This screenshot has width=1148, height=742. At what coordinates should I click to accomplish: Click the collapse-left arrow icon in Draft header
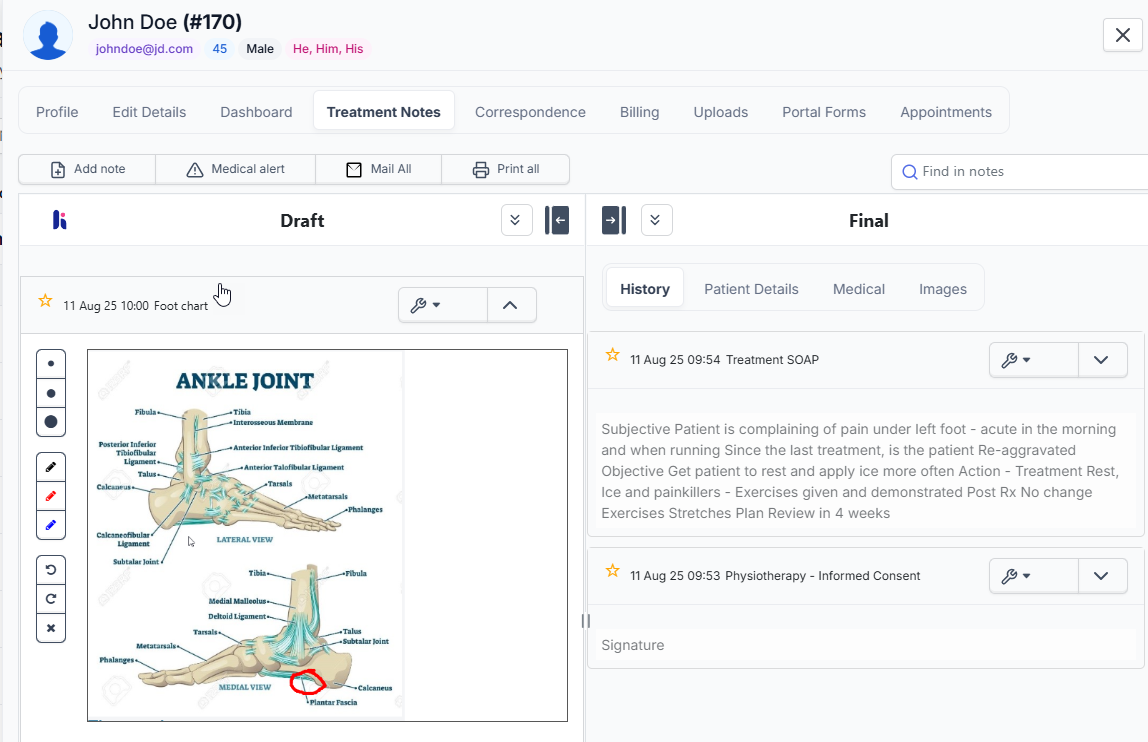(x=557, y=220)
